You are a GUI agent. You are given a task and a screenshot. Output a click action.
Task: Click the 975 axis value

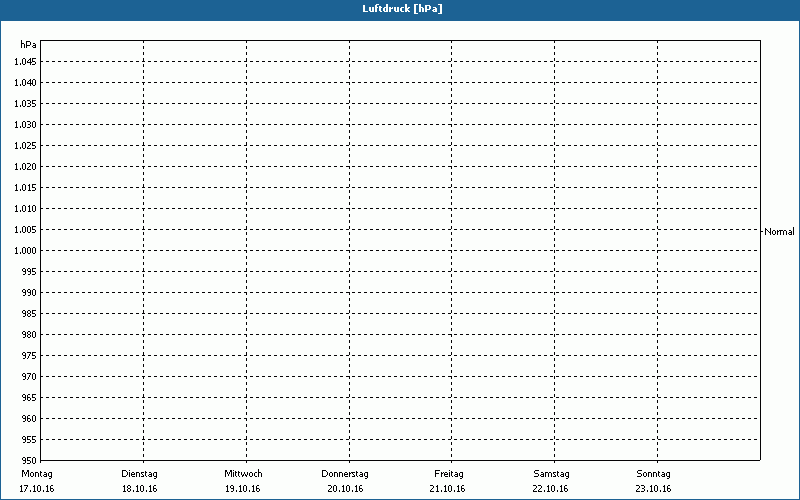tap(29, 356)
